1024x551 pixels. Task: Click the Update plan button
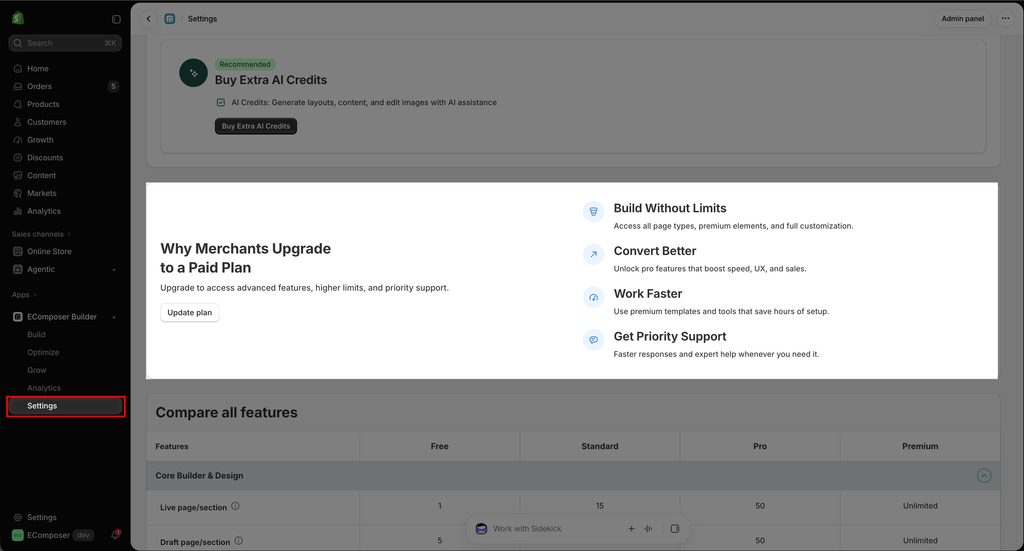tap(189, 313)
